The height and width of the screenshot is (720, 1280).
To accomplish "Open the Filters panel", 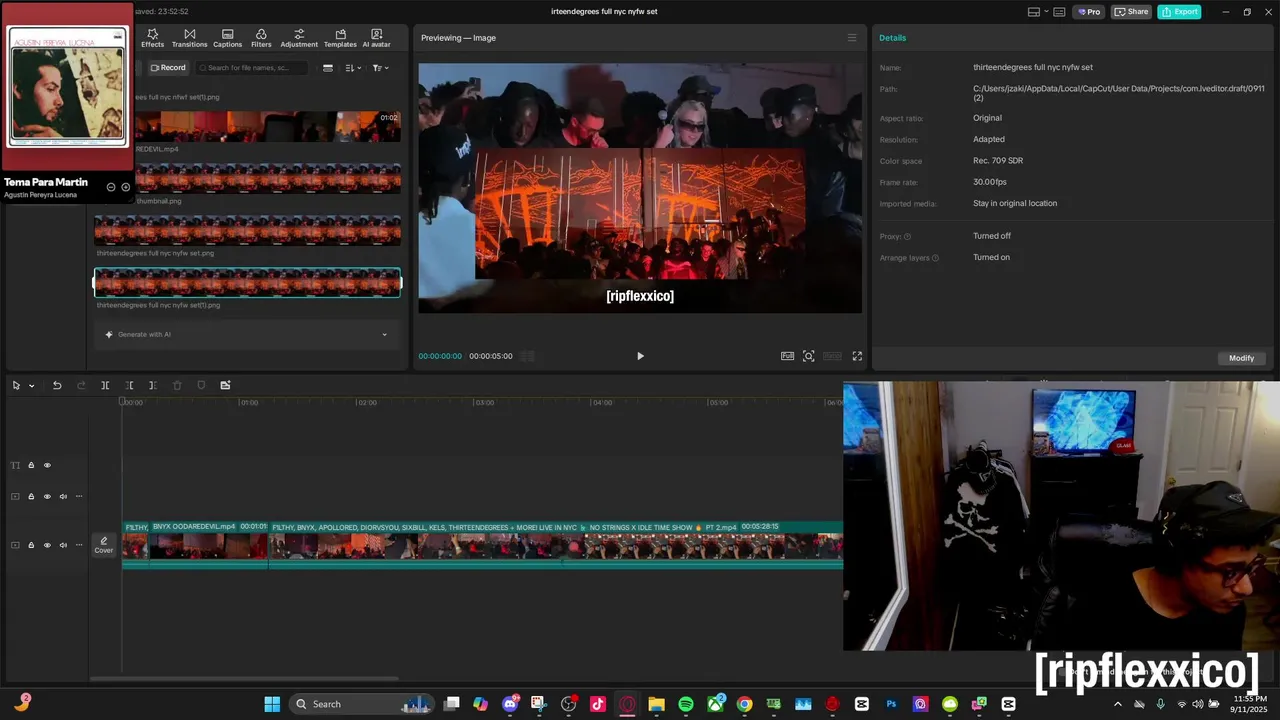I will 261,38.
